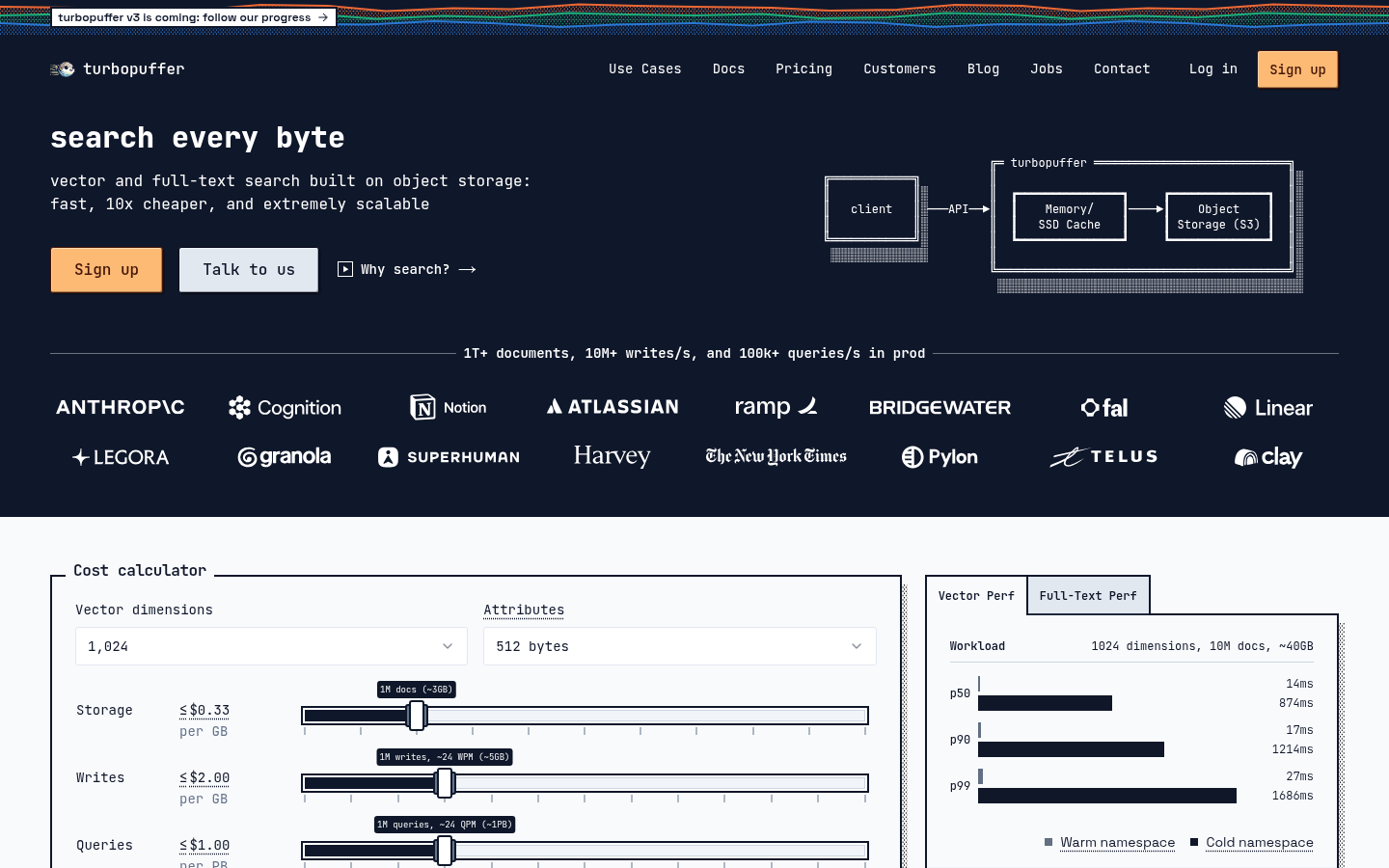Open the v3 is coming announcement banner
The width and height of the screenshot is (1389, 868).
click(194, 17)
